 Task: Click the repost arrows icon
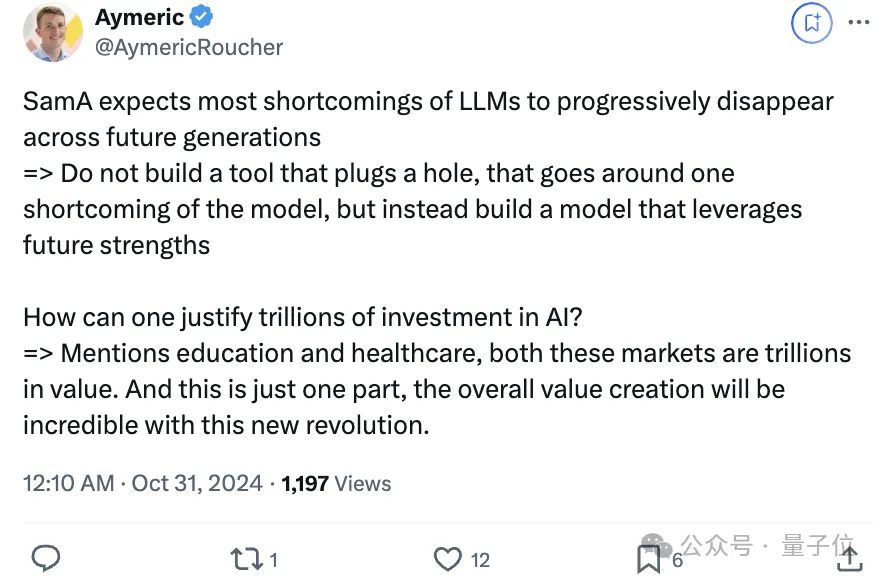pos(246,559)
